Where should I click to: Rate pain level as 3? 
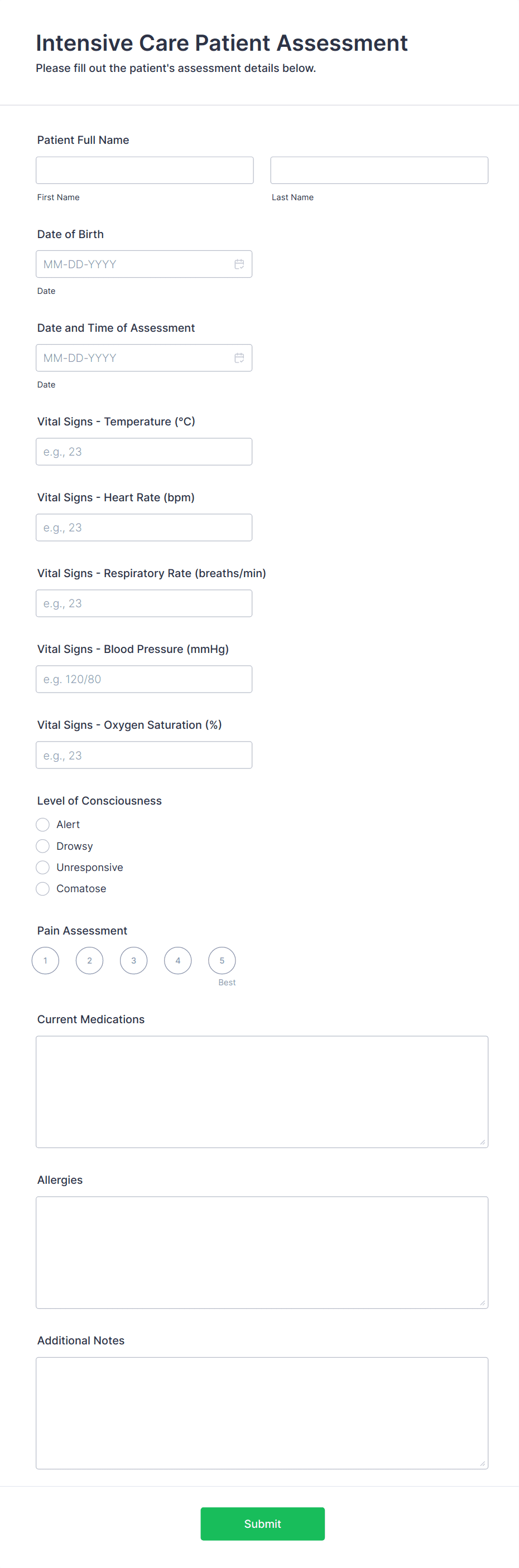click(x=133, y=960)
